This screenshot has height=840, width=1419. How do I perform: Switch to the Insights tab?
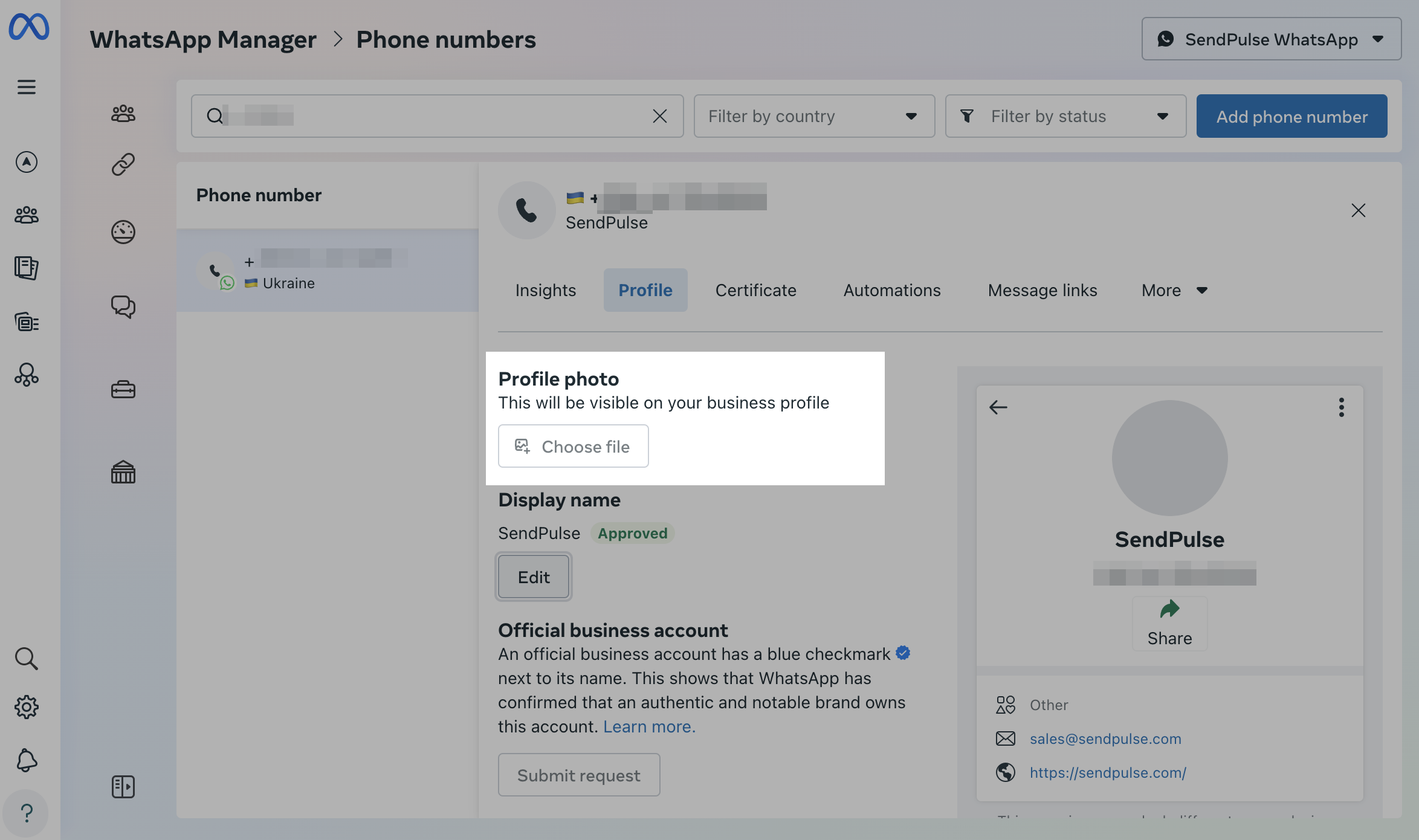pyautogui.click(x=545, y=291)
